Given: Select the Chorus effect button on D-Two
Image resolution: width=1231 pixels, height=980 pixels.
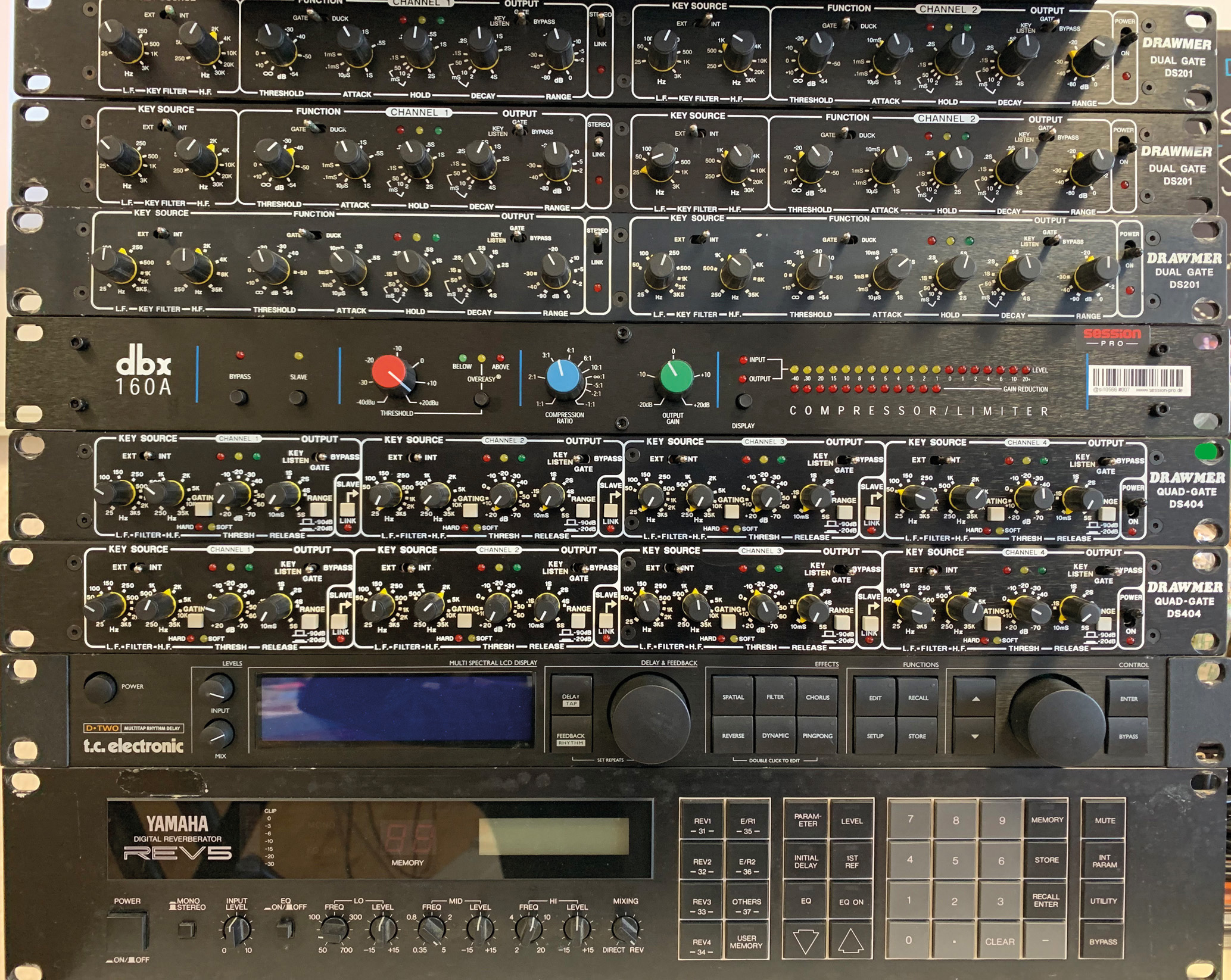Looking at the screenshot, I should pyautogui.click(x=817, y=697).
